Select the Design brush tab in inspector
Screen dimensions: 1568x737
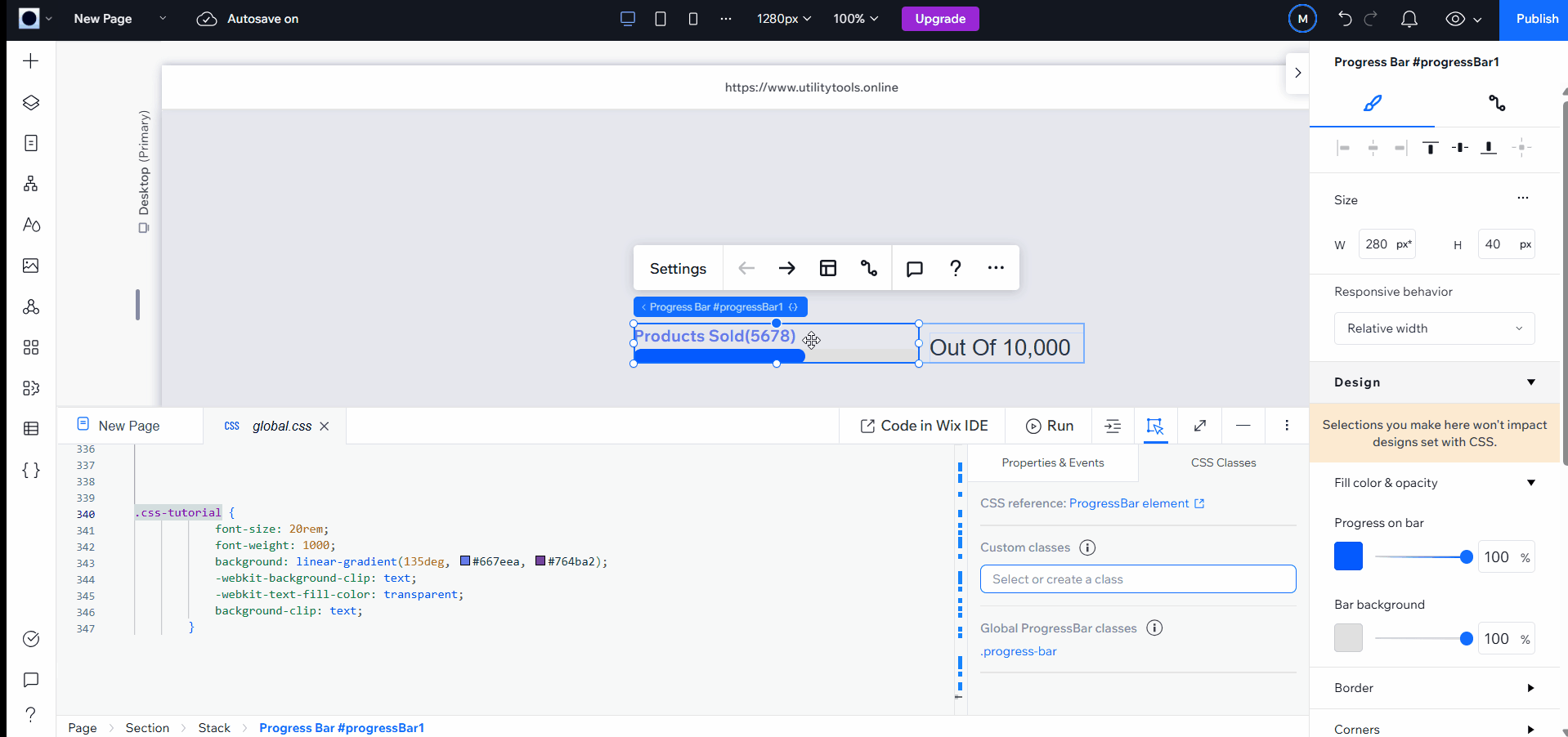(x=1372, y=103)
